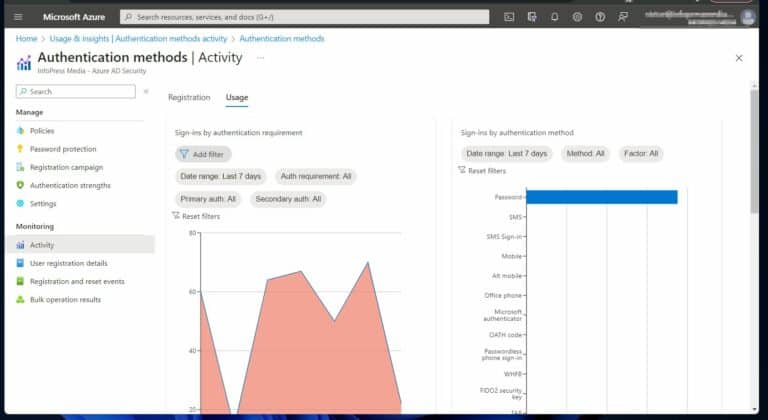Open the portal settings gear
The image size is (768, 420).
[577, 17]
